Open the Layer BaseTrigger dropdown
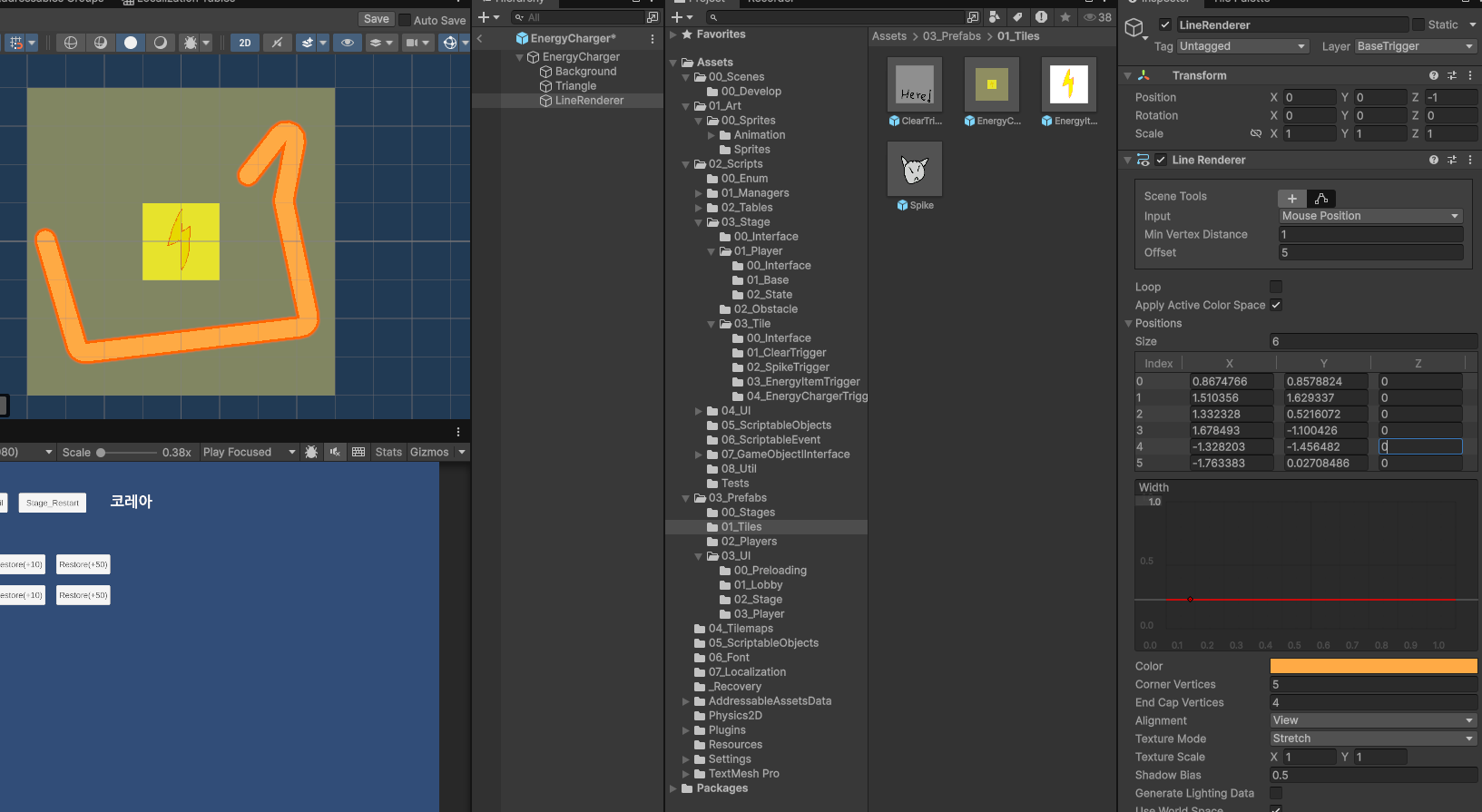1482x812 pixels. coord(1416,46)
